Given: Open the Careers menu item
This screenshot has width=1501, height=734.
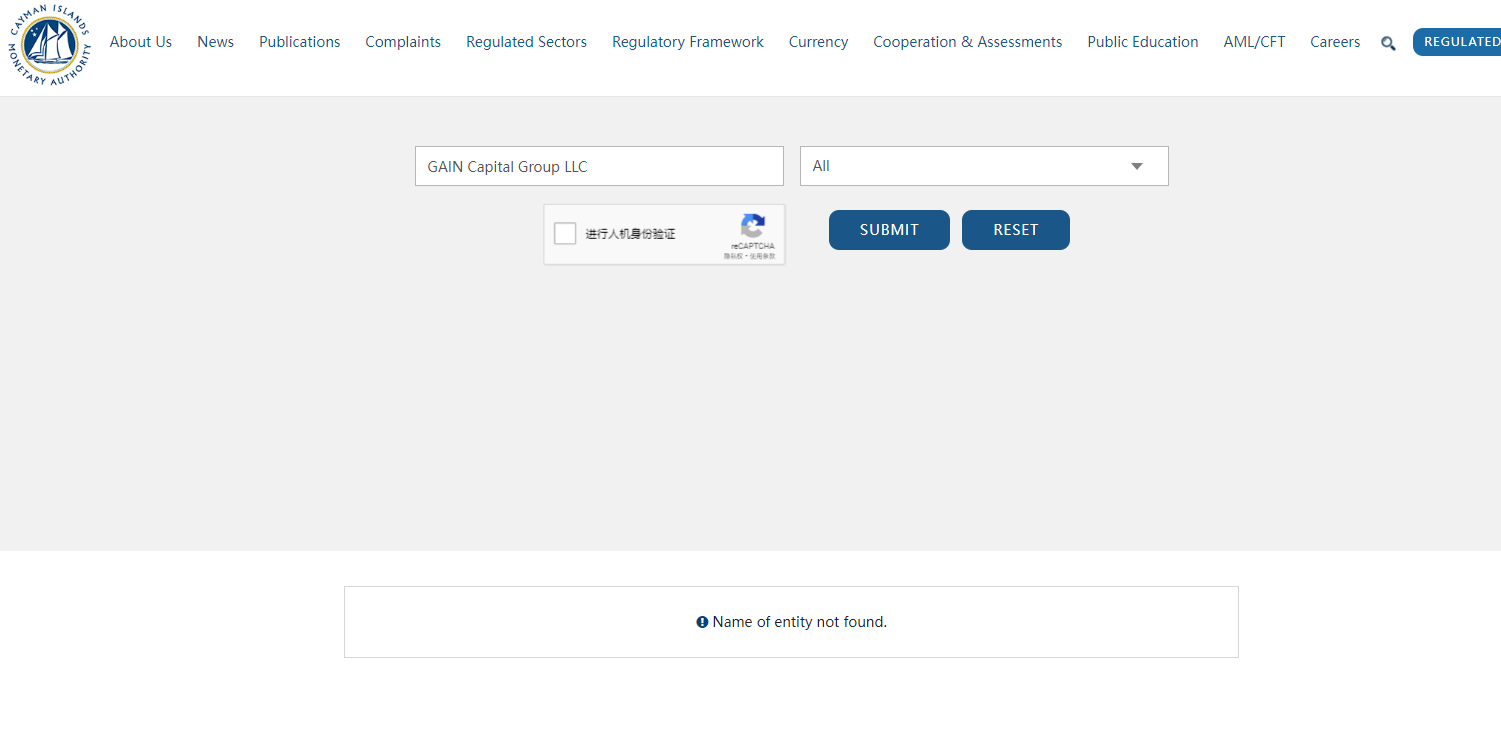Looking at the screenshot, I should point(1335,42).
